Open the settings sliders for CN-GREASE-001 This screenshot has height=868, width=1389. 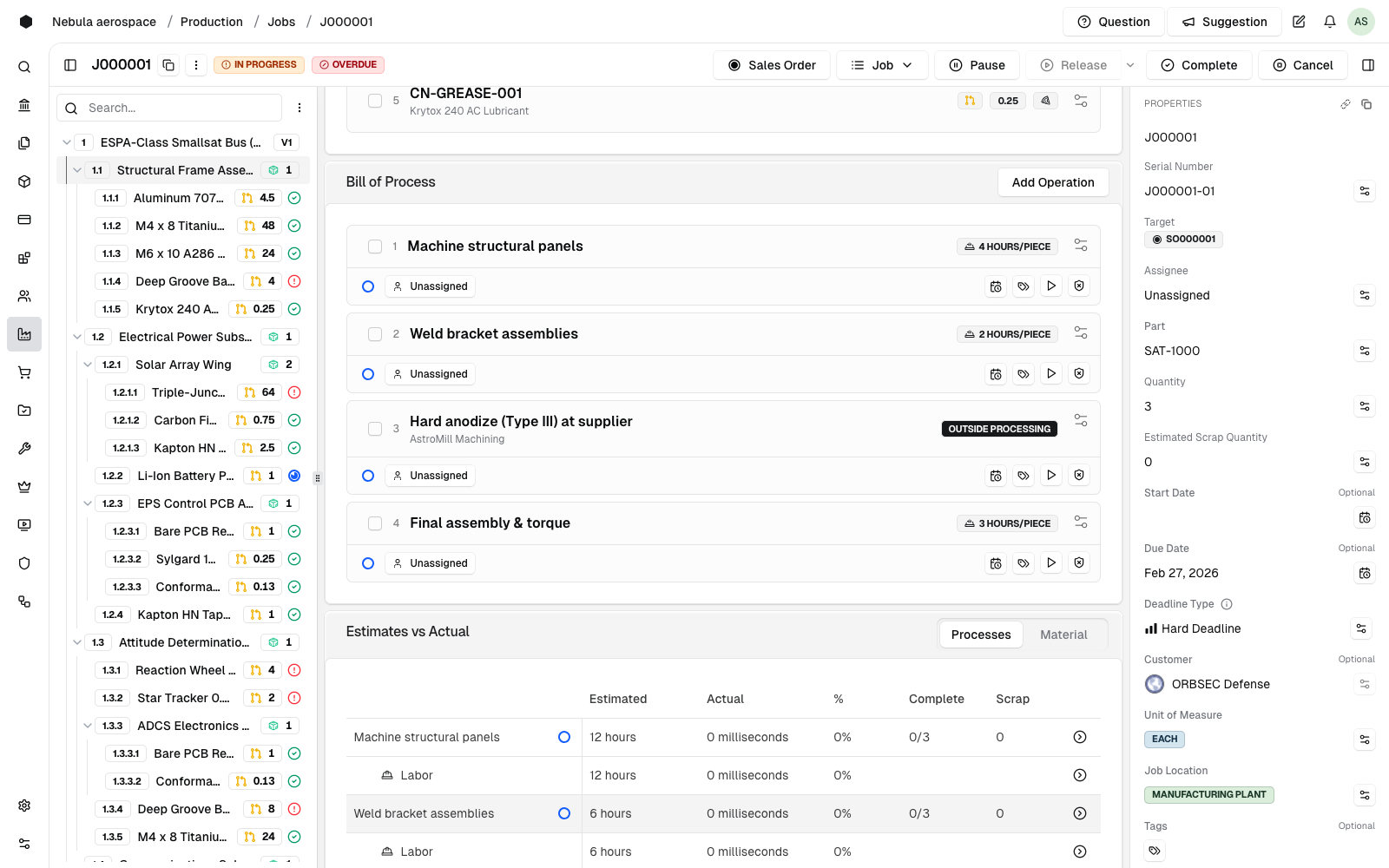[1081, 101]
